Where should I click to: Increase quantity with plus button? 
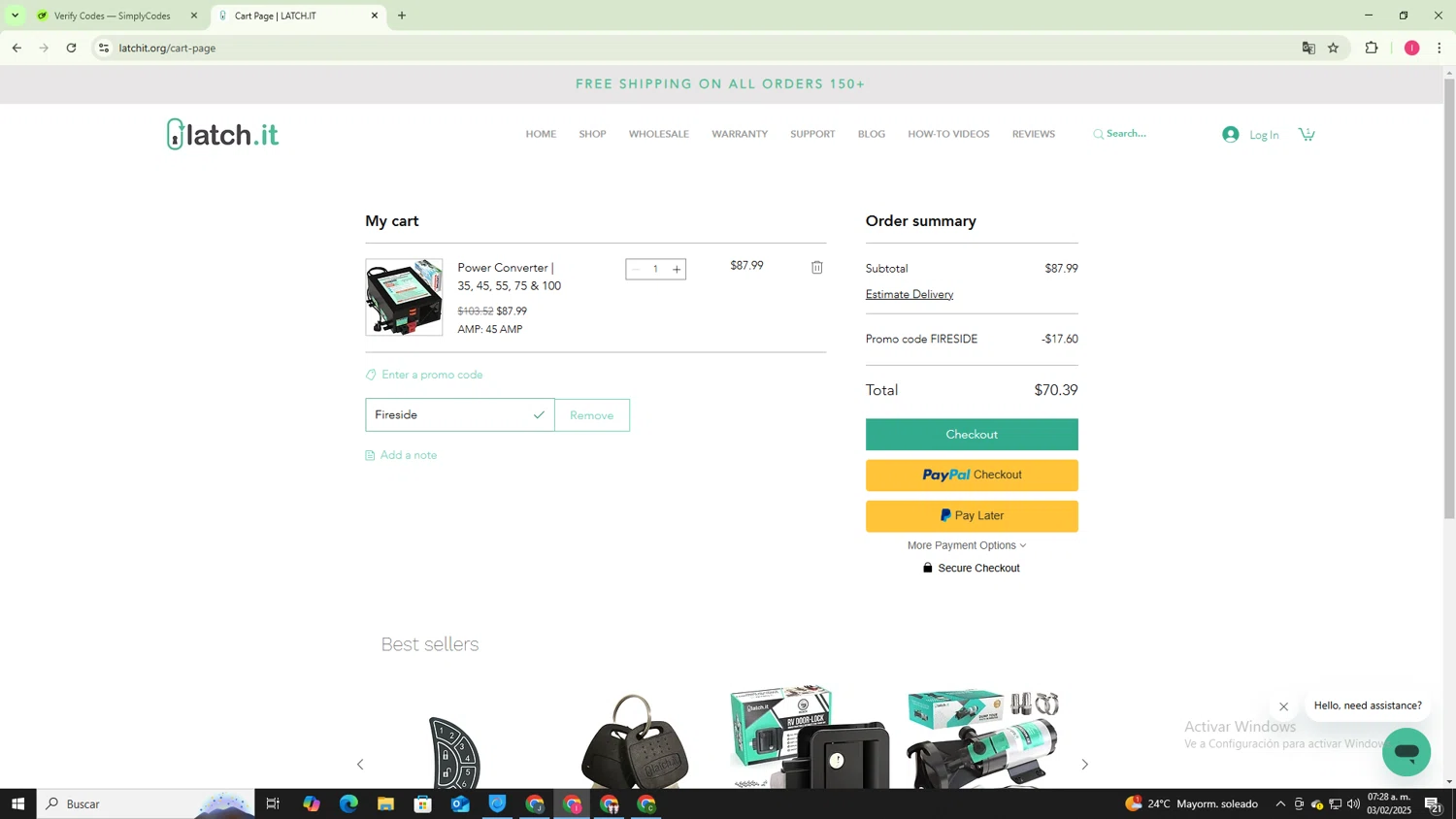point(677,269)
